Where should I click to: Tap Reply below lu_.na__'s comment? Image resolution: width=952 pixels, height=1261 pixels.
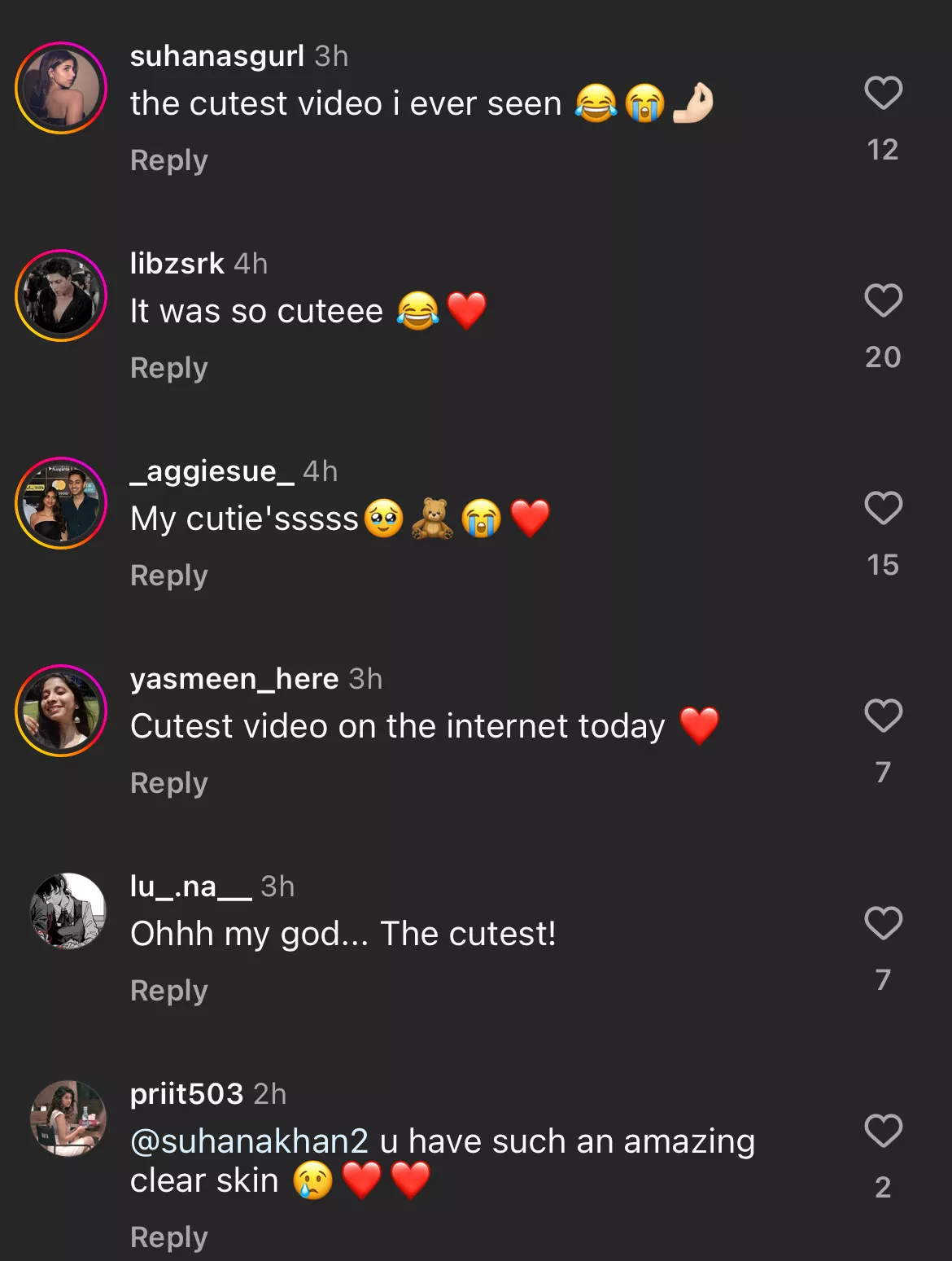[x=169, y=991]
